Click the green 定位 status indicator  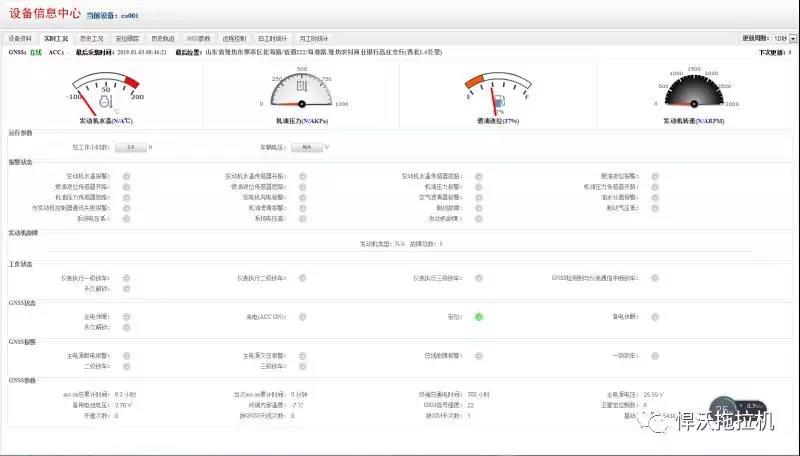coord(479,317)
